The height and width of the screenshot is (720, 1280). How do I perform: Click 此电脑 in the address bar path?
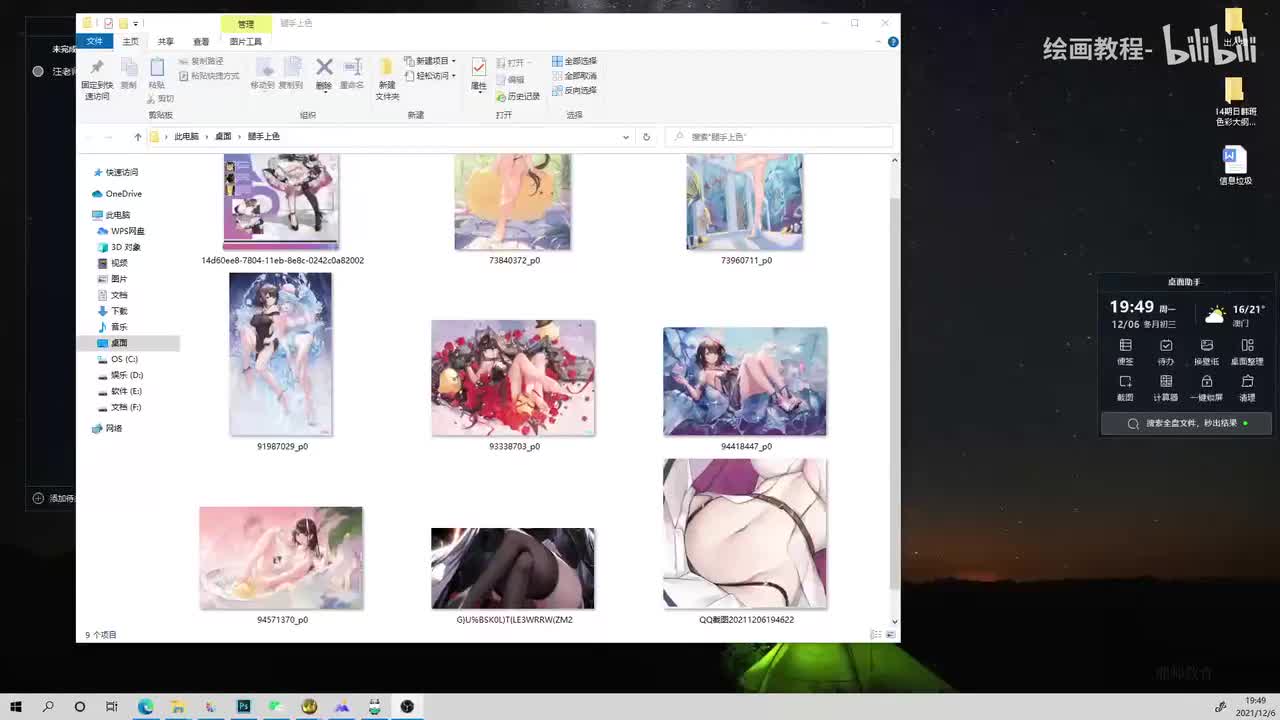186,137
